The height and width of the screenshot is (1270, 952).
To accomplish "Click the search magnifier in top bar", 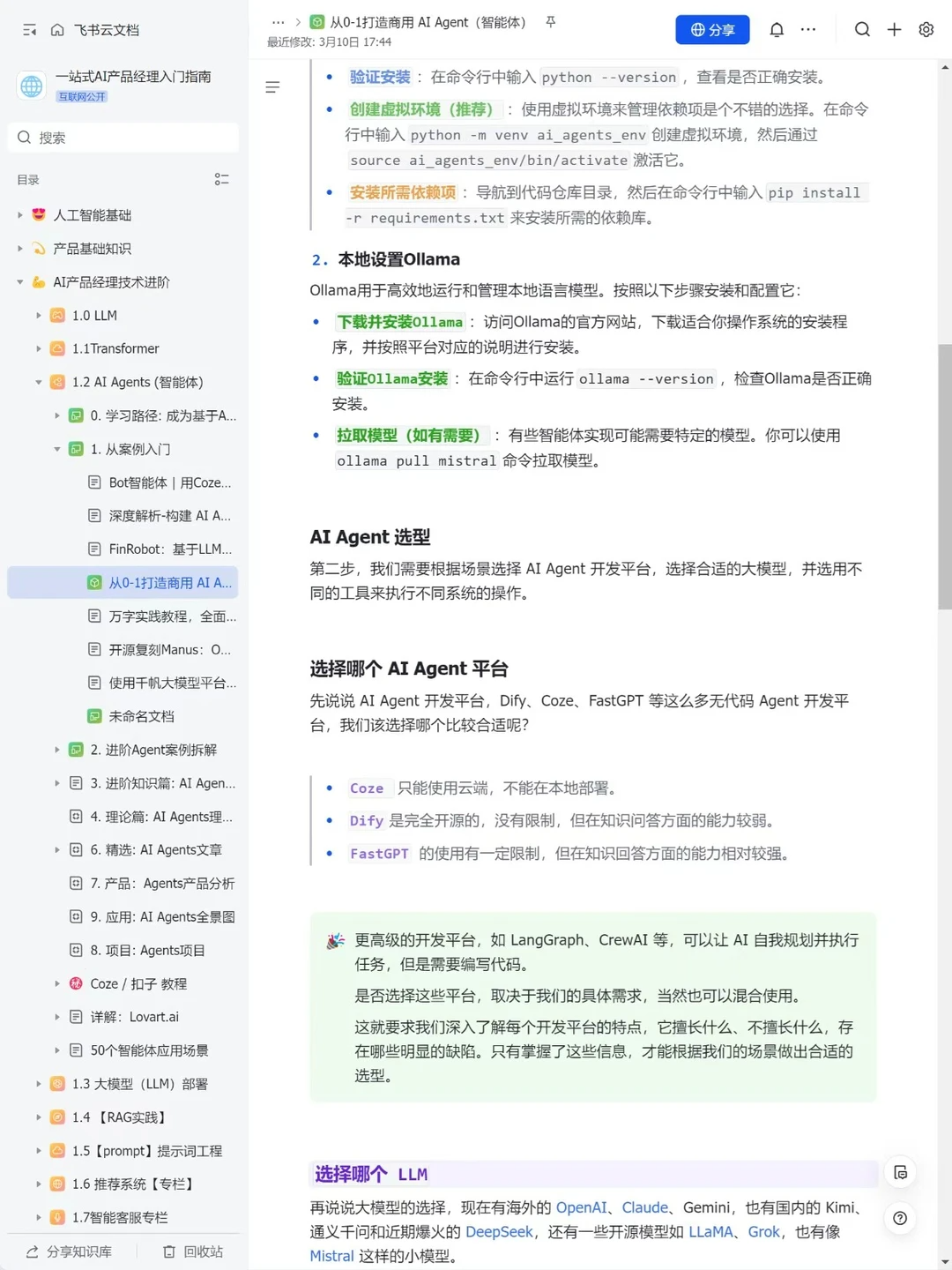I will pos(862,29).
